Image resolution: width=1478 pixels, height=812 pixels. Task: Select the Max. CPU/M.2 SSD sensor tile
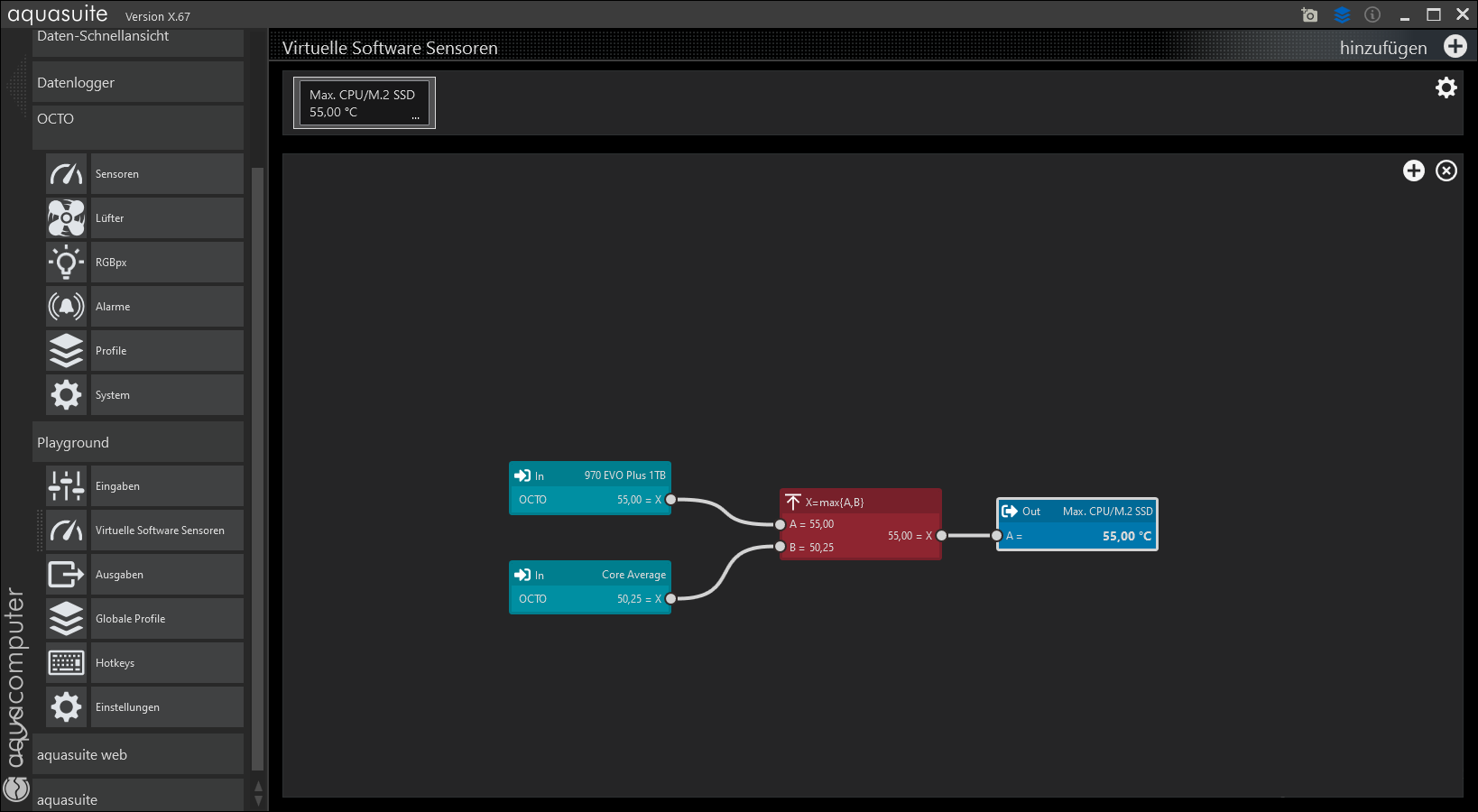click(364, 103)
